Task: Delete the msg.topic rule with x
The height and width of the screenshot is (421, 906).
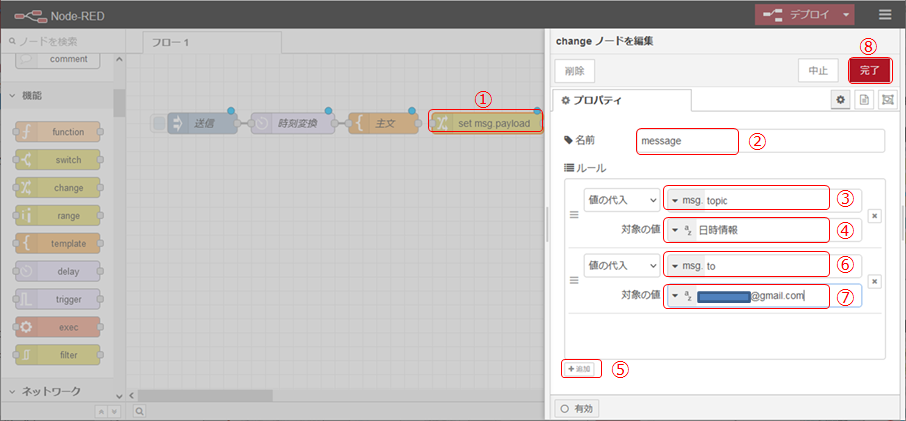Action: tap(873, 214)
